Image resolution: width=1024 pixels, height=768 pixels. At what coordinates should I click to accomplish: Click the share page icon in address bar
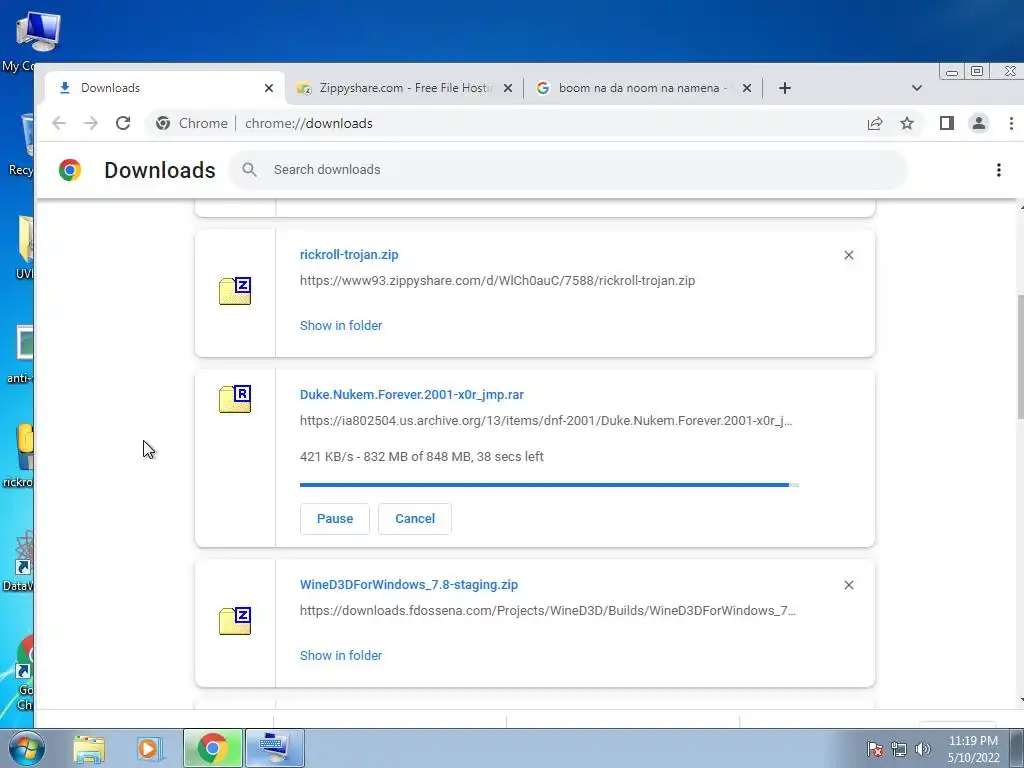tap(874, 123)
